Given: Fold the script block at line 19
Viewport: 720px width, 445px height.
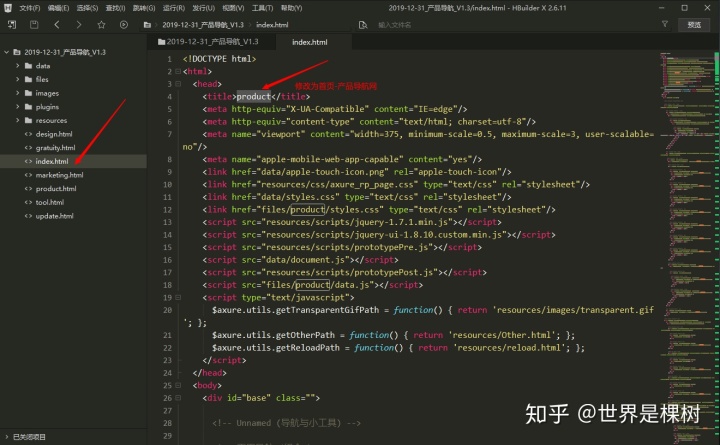Looking at the screenshot, I should click(x=178, y=298).
